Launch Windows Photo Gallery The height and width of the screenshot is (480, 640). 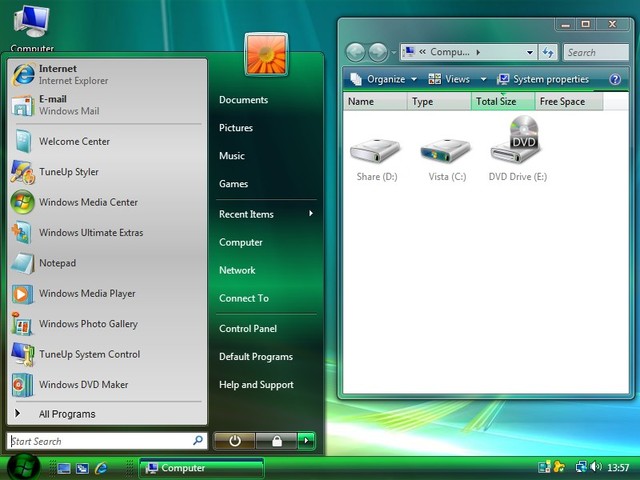click(x=107, y=324)
